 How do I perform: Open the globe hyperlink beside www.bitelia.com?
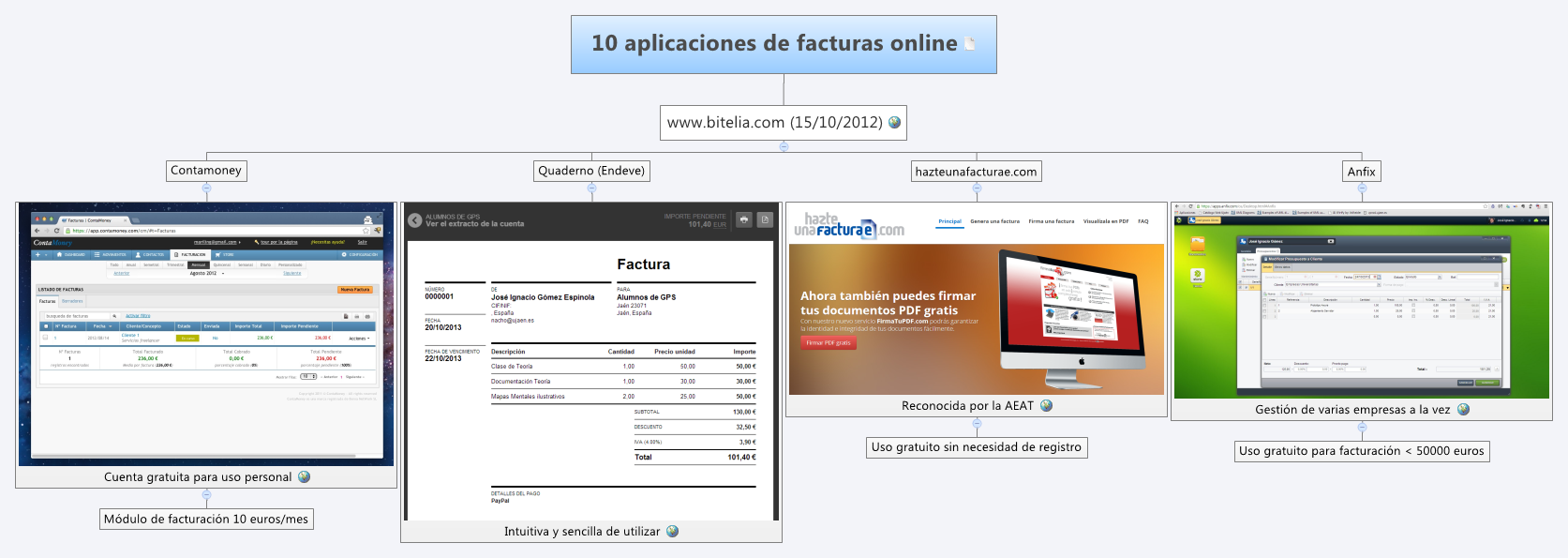click(x=894, y=122)
